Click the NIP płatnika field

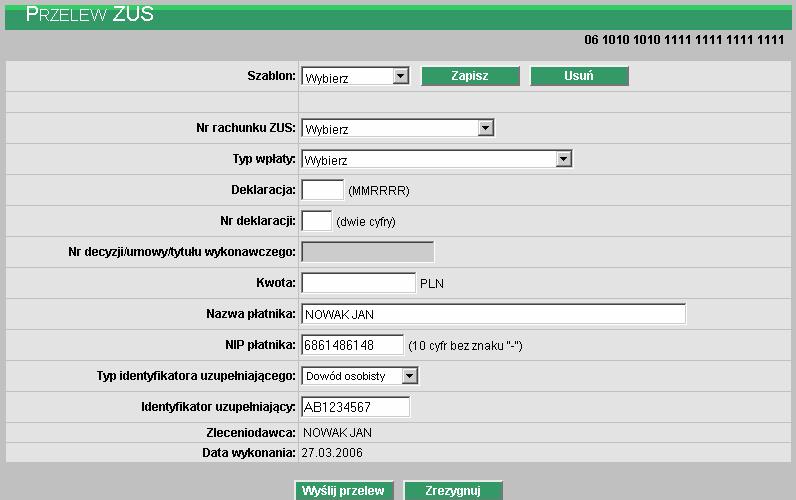pos(352,345)
